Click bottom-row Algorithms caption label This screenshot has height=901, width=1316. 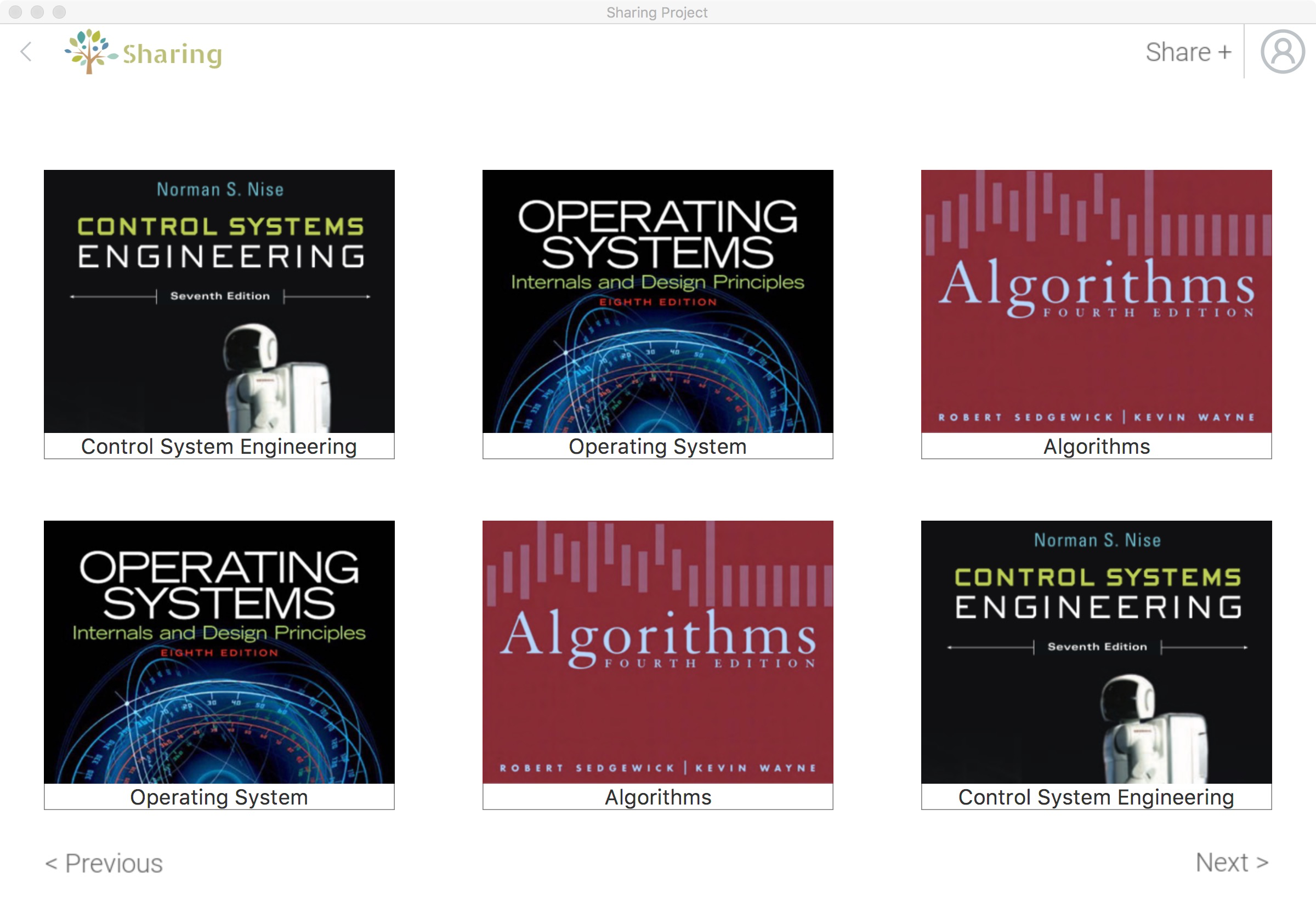pyautogui.click(x=657, y=797)
